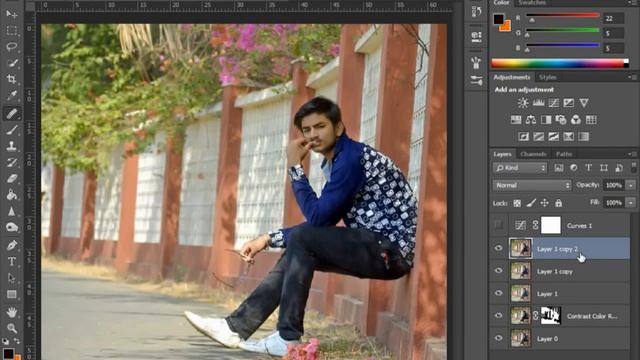
Task: Select the Path Selection tool
Action: 12,278
